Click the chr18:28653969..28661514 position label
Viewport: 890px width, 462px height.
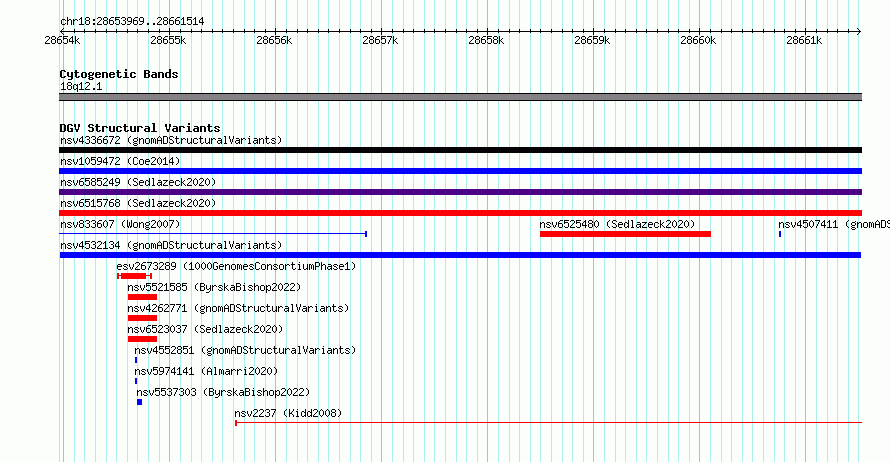click(x=132, y=22)
